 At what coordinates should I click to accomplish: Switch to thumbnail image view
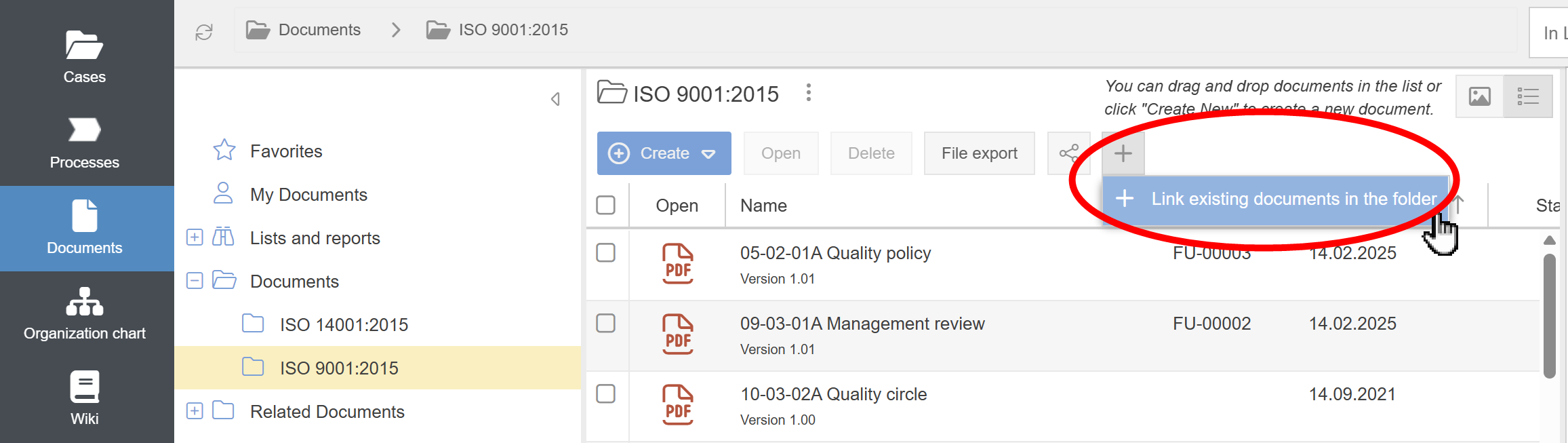[x=1479, y=96]
